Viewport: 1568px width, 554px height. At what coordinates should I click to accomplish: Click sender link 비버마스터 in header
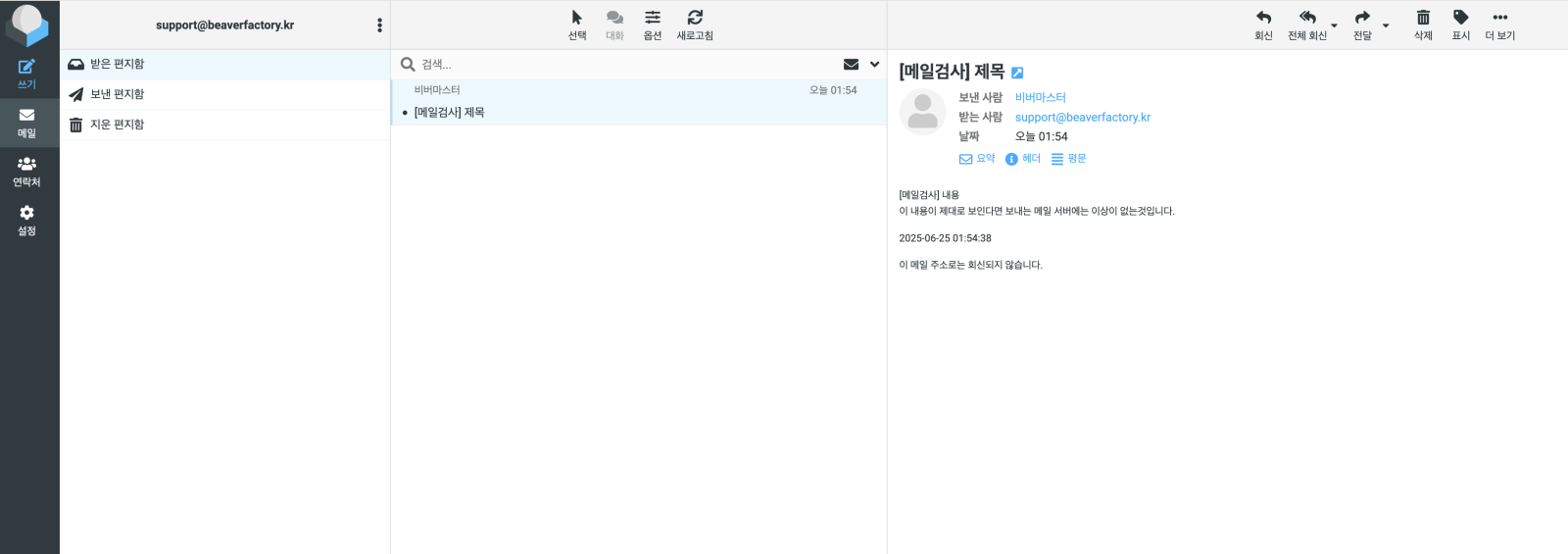click(1041, 98)
